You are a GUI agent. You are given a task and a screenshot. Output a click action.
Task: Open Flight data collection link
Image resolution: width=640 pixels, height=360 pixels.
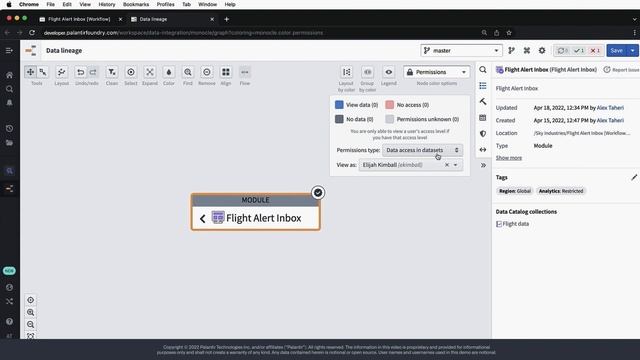coord(516,224)
